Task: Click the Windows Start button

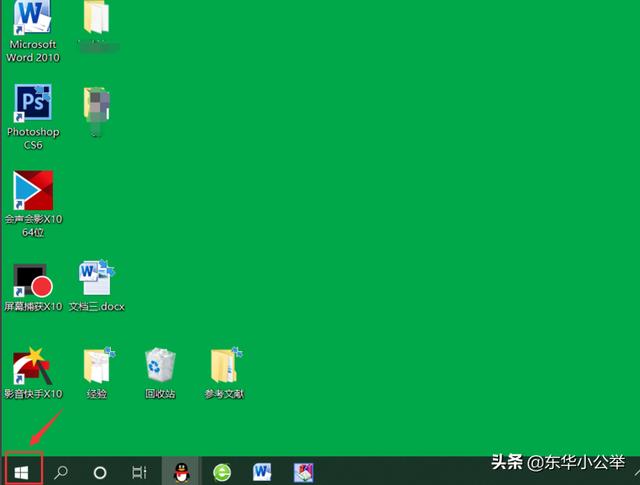Action: [21, 471]
